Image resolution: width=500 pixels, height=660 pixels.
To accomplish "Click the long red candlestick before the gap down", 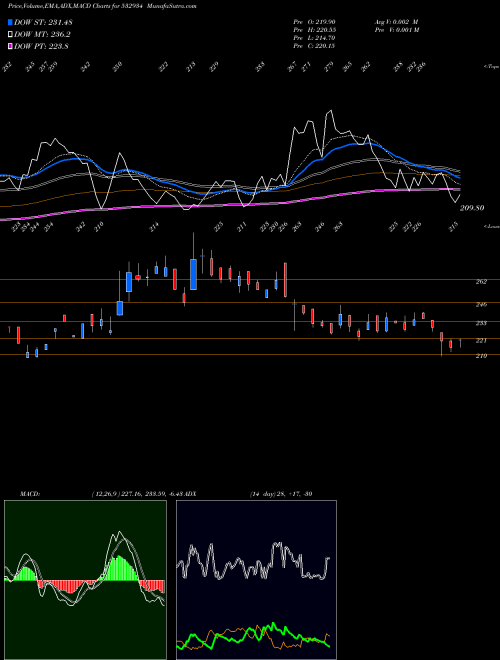I will click(285, 279).
